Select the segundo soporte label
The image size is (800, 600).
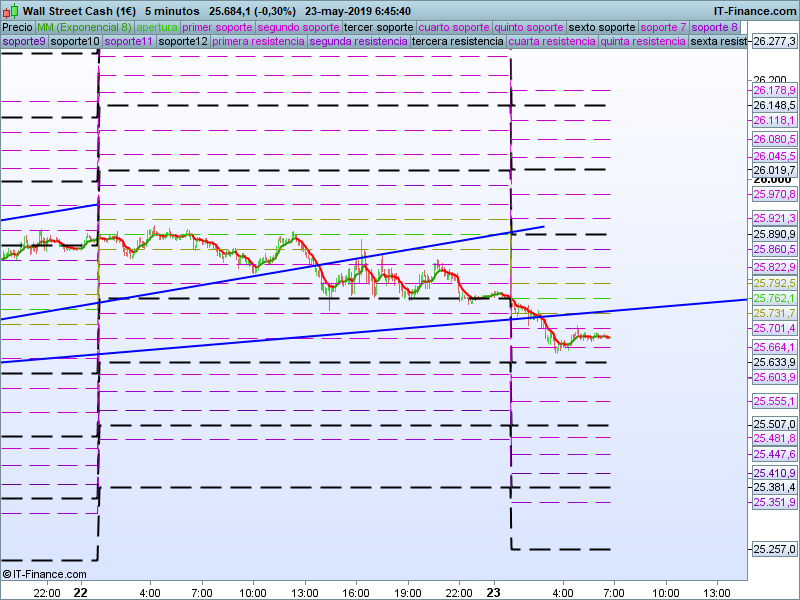coord(298,27)
